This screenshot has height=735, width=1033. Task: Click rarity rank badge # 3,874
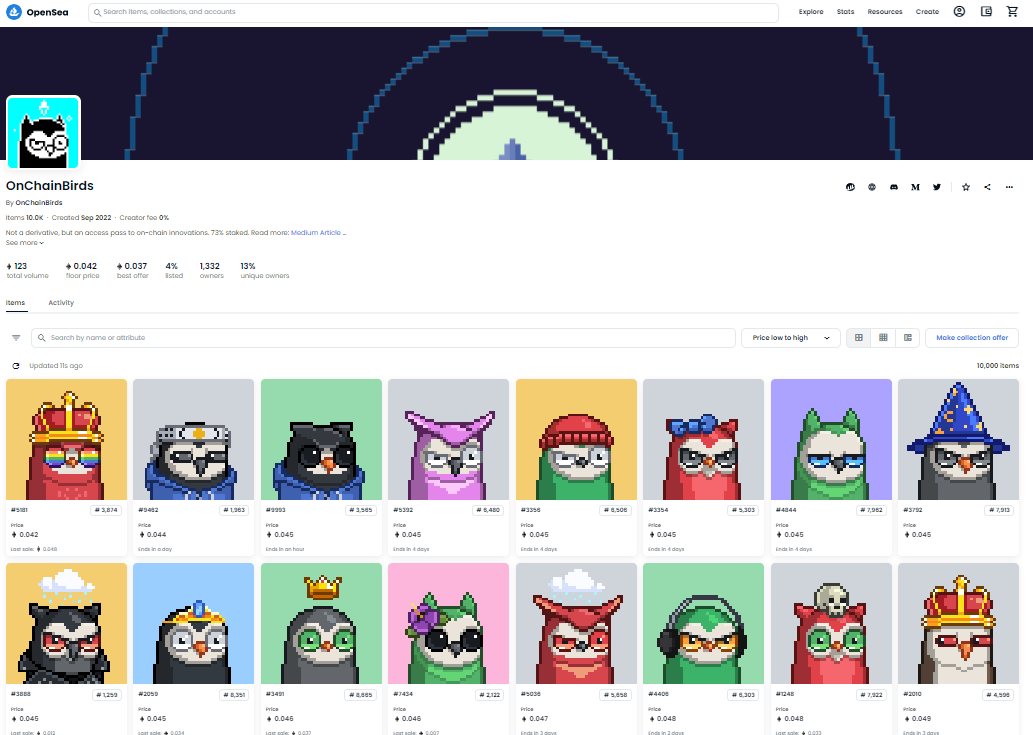pyautogui.click(x=106, y=510)
